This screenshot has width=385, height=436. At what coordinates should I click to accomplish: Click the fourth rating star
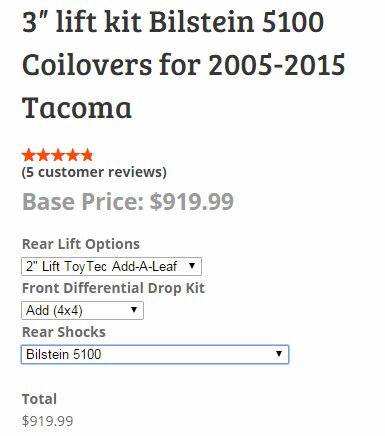(x=72, y=155)
